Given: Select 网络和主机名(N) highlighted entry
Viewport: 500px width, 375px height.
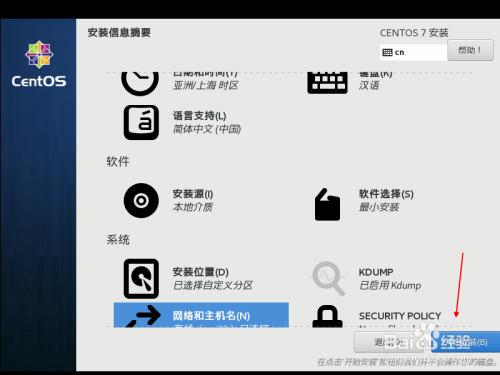Looking at the screenshot, I should pos(201,315).
